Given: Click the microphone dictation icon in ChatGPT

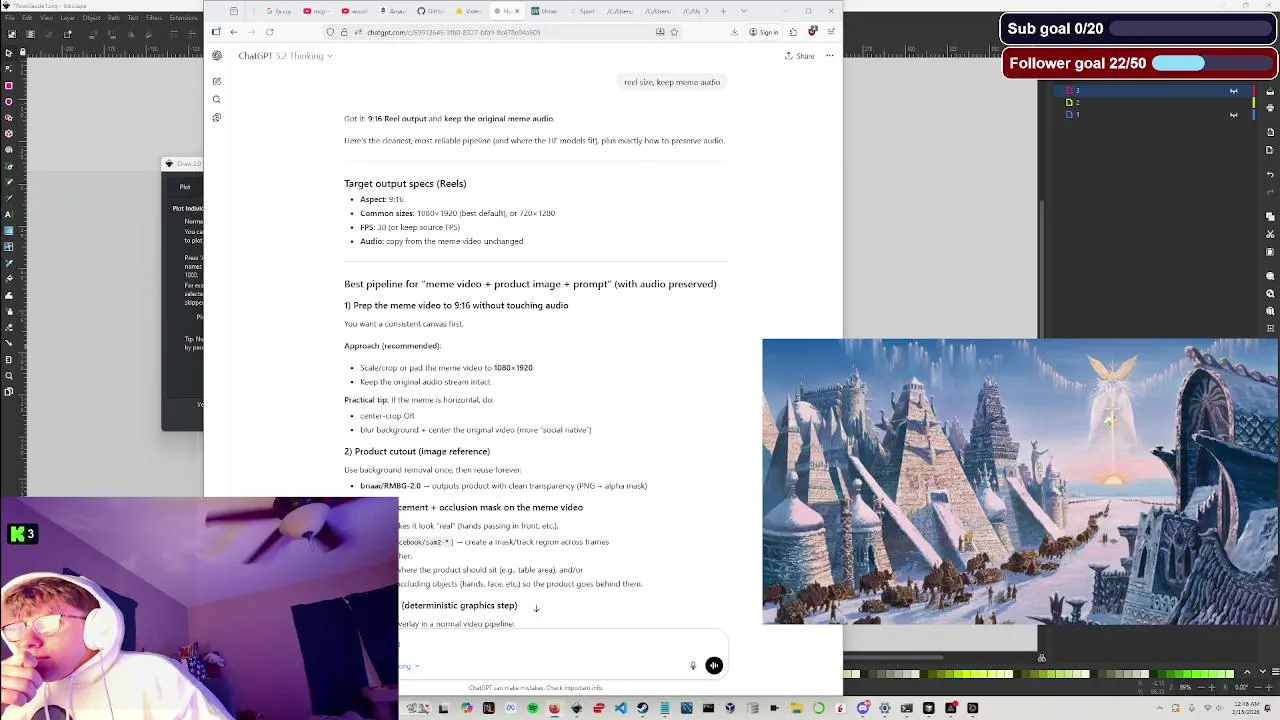Looking at the screenshot, I should click(693, 666).
